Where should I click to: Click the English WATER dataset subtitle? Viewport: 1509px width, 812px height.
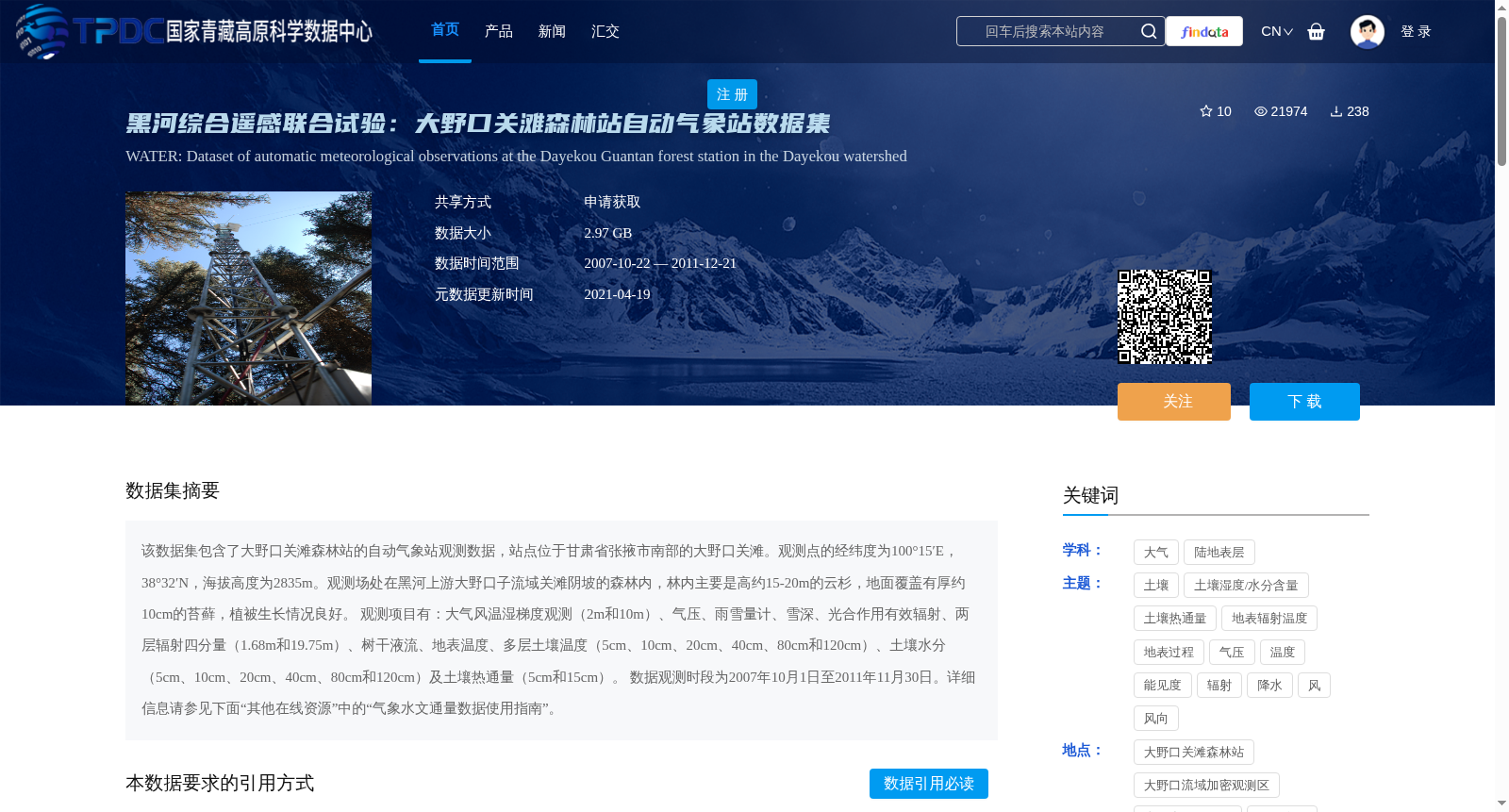tap(516, 157)
